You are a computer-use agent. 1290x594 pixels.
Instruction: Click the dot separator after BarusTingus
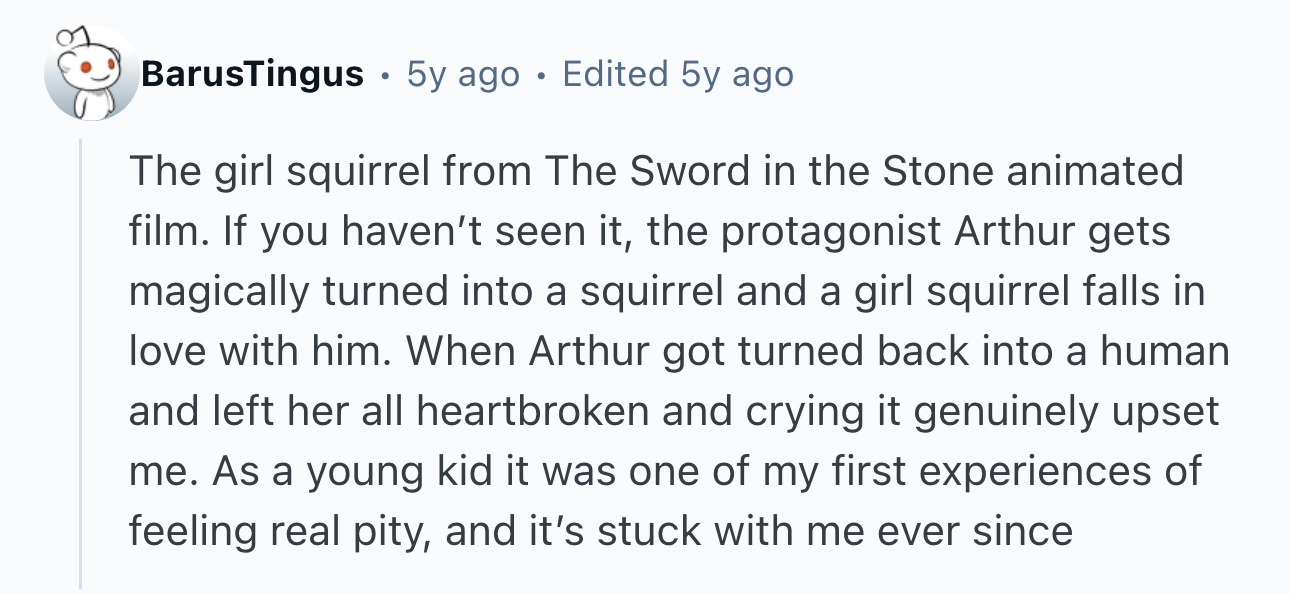coord(384,75)
